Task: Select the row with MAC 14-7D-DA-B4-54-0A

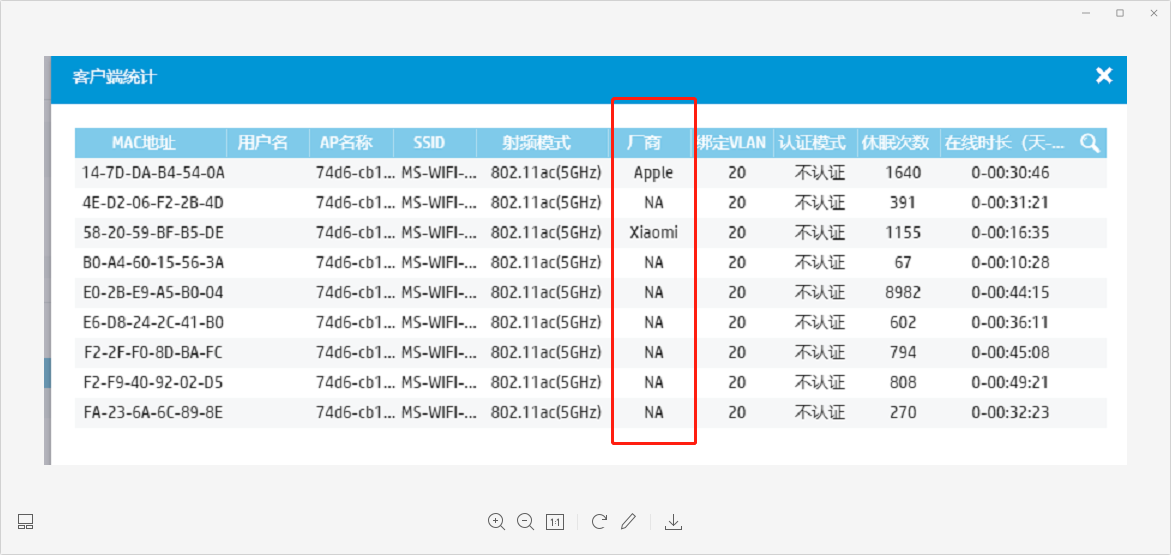Action: 153,173
